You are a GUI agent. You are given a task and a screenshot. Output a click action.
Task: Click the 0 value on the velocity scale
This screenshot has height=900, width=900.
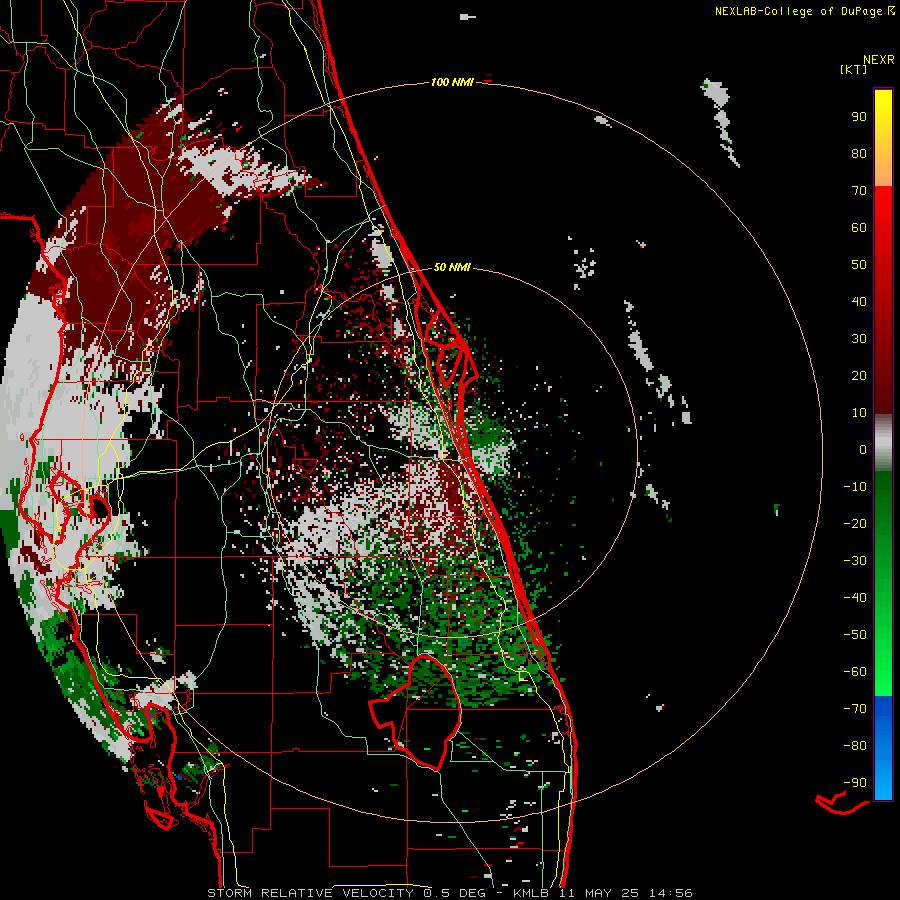coord(863,450)
